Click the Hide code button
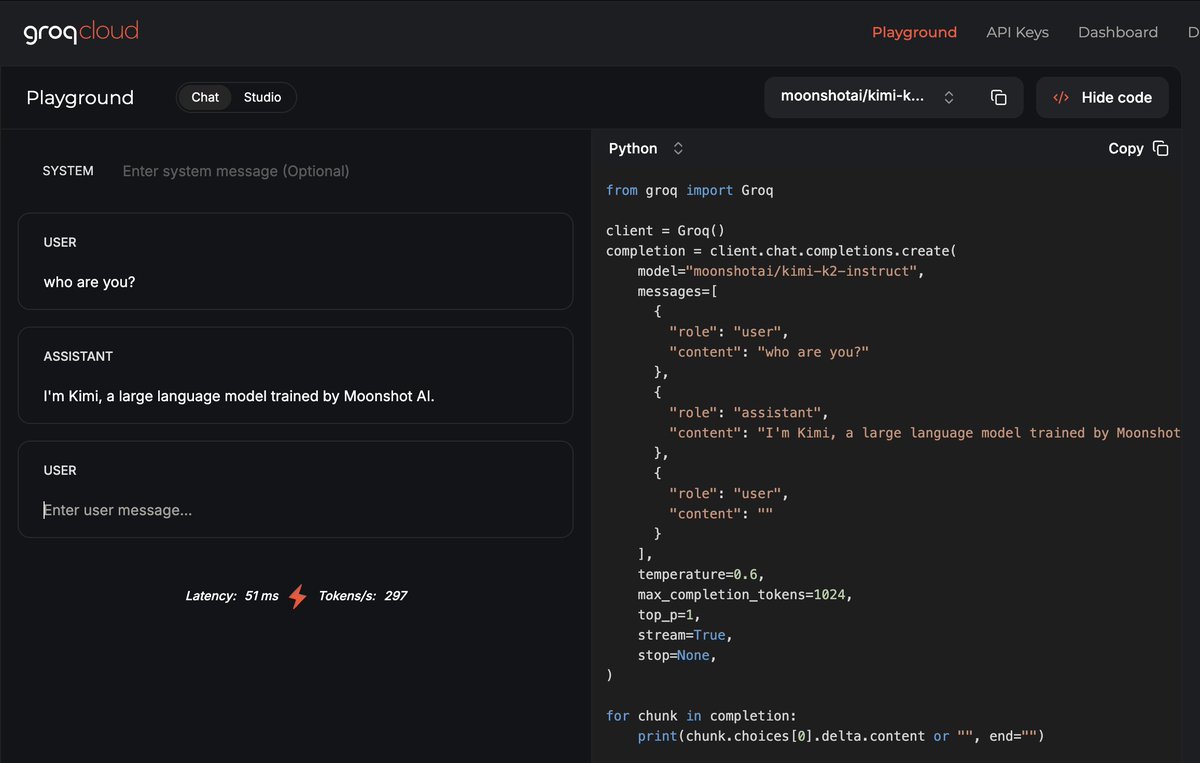 1102,98
